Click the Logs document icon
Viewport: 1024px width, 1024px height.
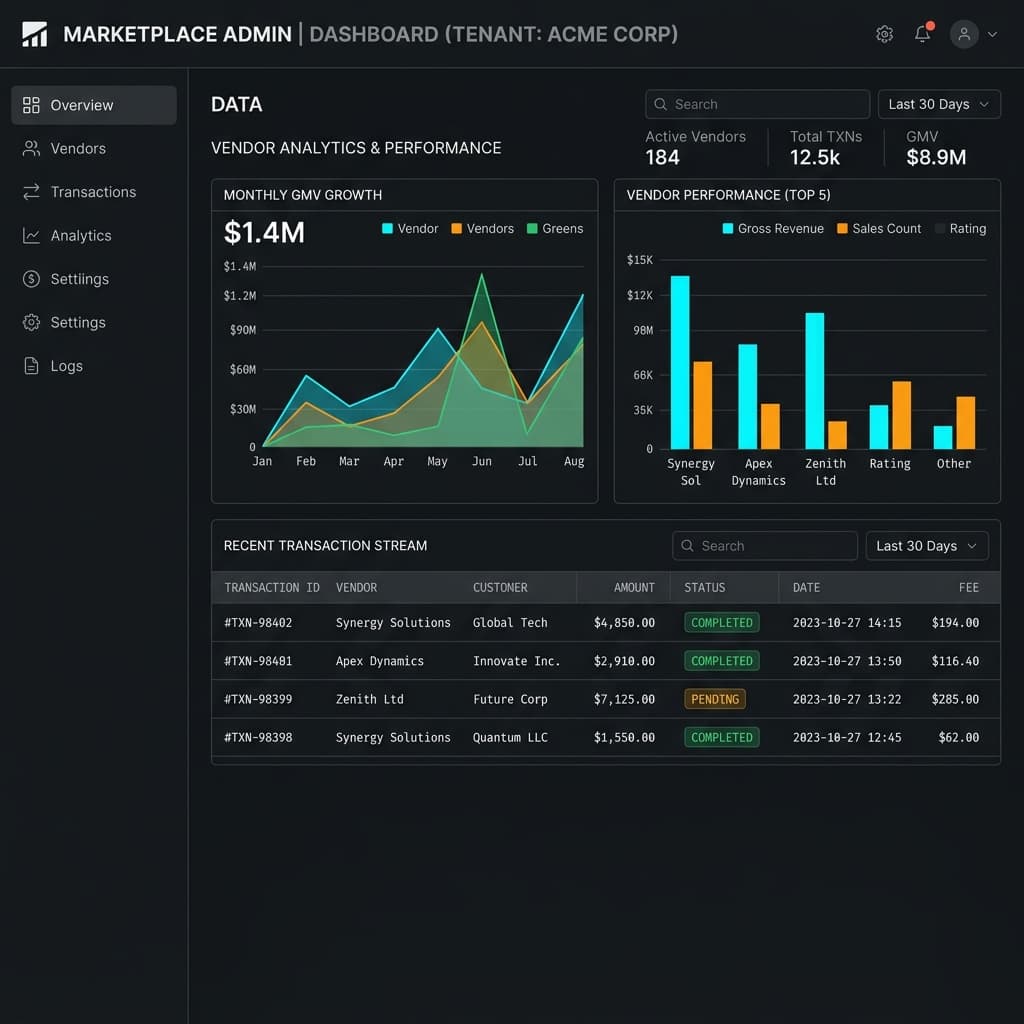tap(31, 366)
